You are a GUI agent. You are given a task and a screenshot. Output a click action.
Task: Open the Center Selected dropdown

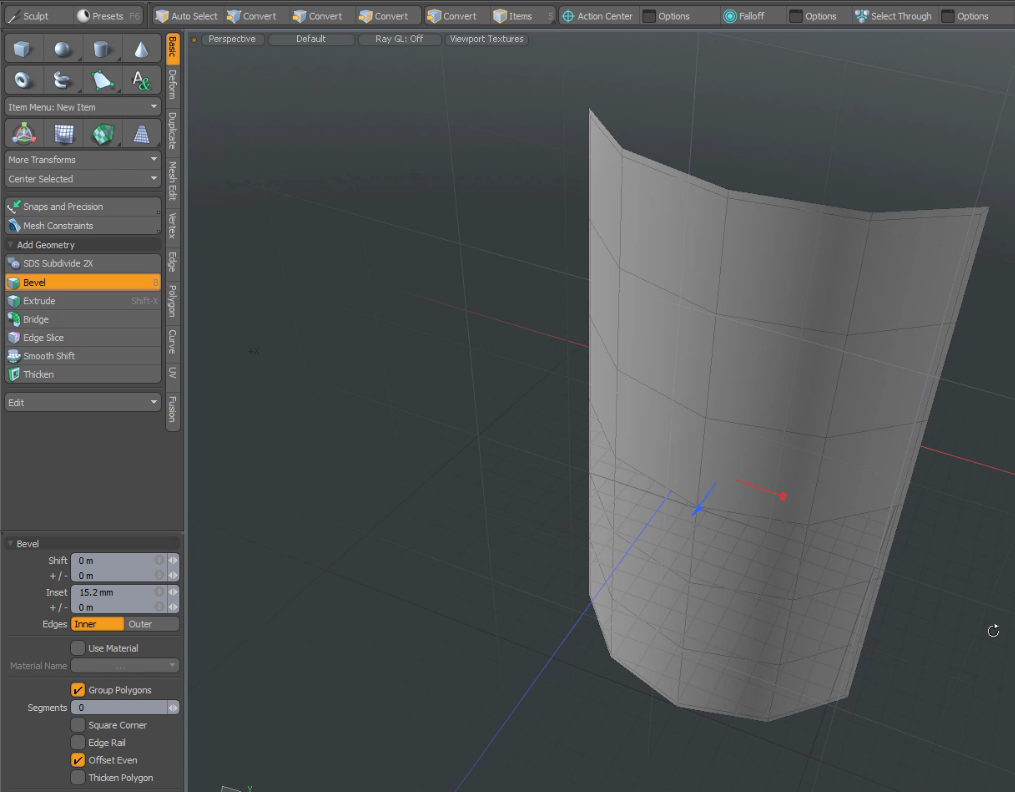click(x=83, y=179)
